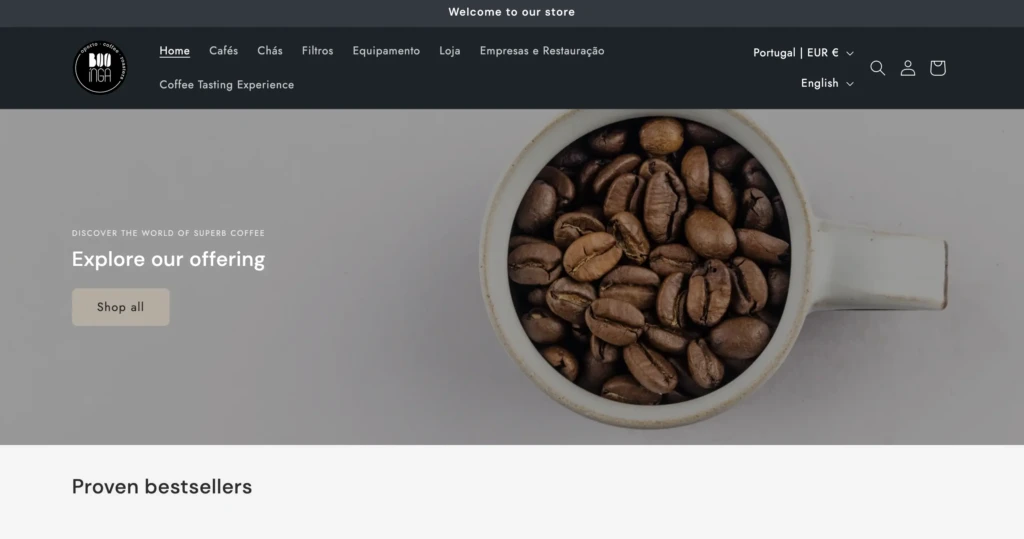Expand the English language selector
Viewport: 1024px width, 539px height.
(827, 83)
